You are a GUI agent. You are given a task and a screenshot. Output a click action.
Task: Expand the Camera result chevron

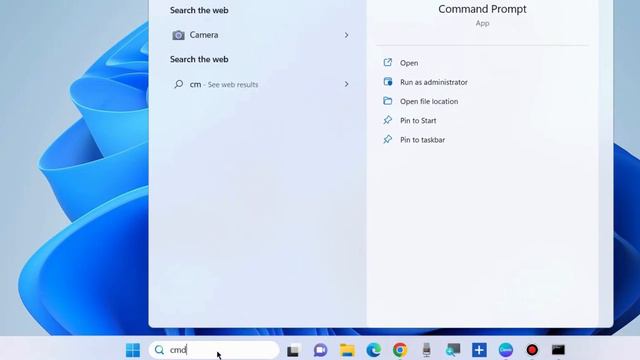pos(347,35)
